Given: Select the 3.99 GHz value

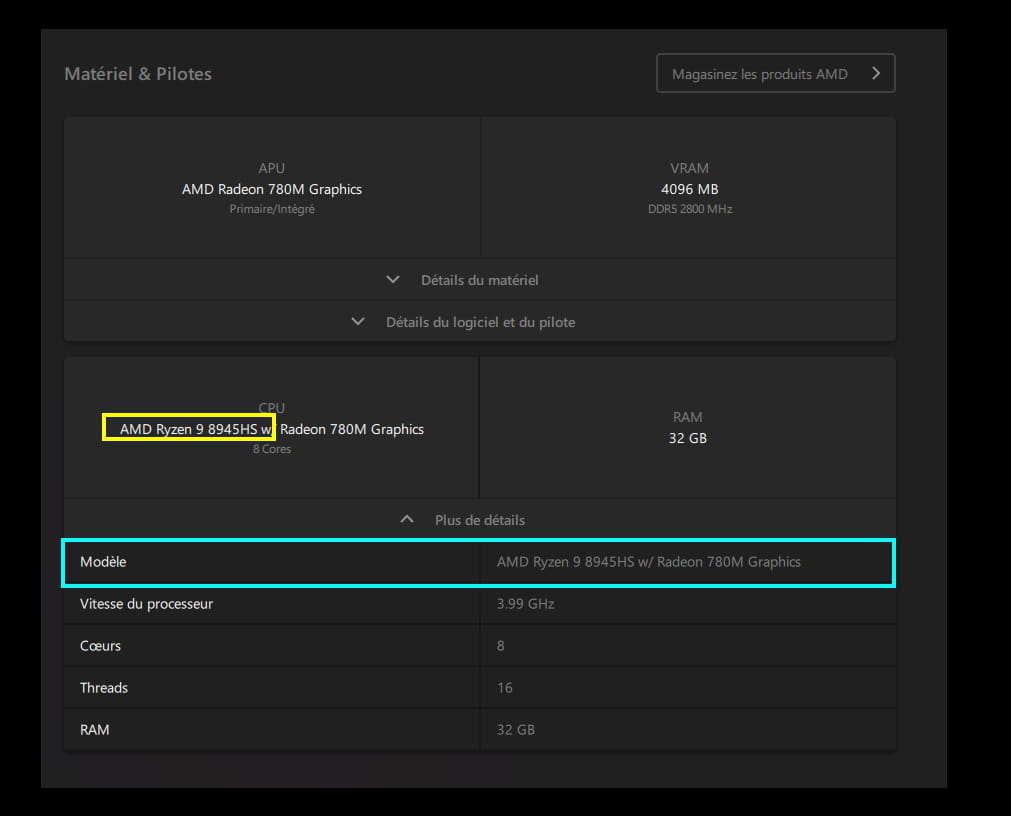Looking at the screenshot, I should point(525,603).
